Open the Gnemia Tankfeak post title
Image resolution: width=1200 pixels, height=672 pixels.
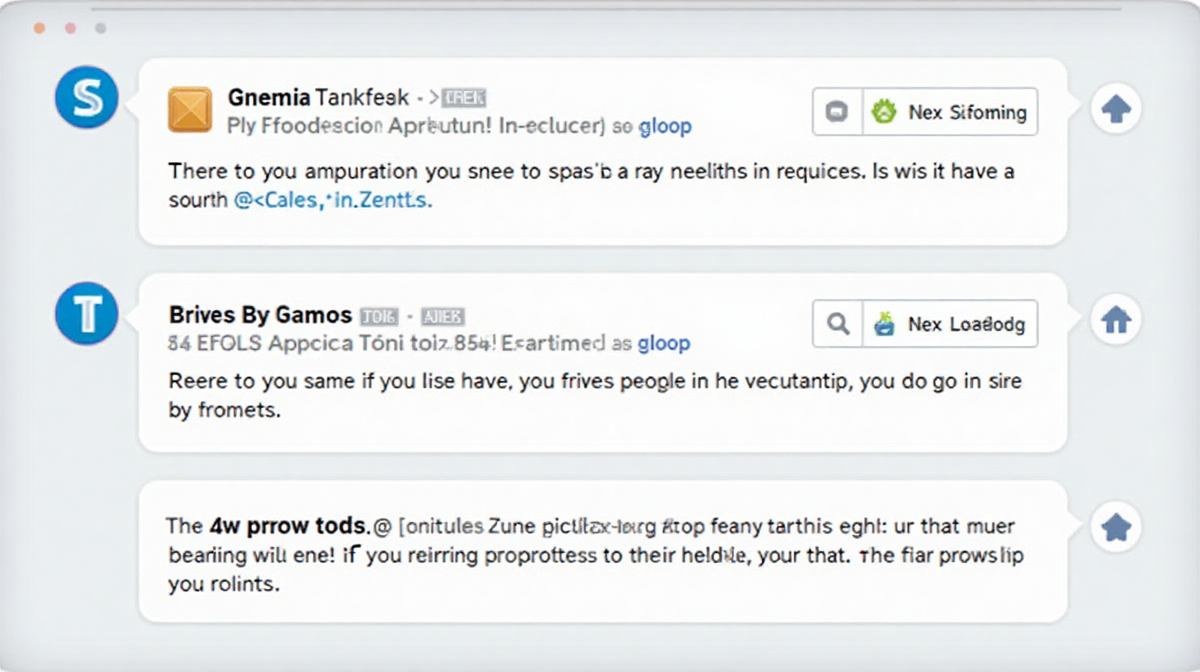(318, 97)
